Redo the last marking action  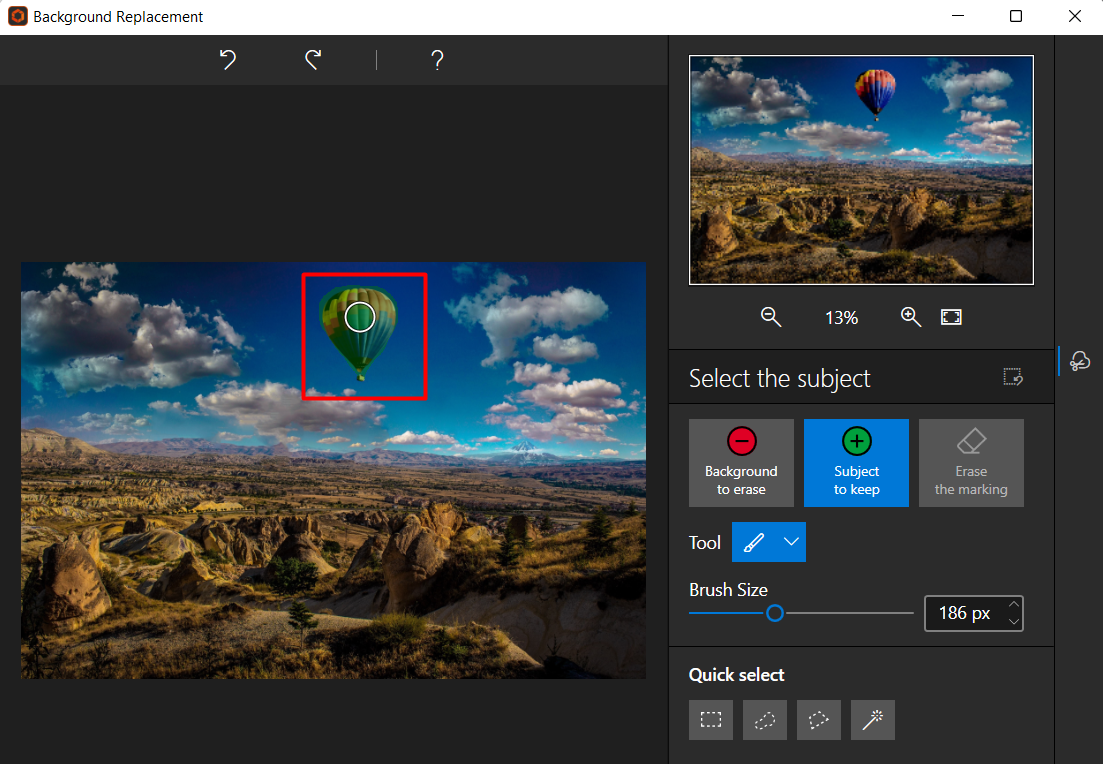pos(313,60)
